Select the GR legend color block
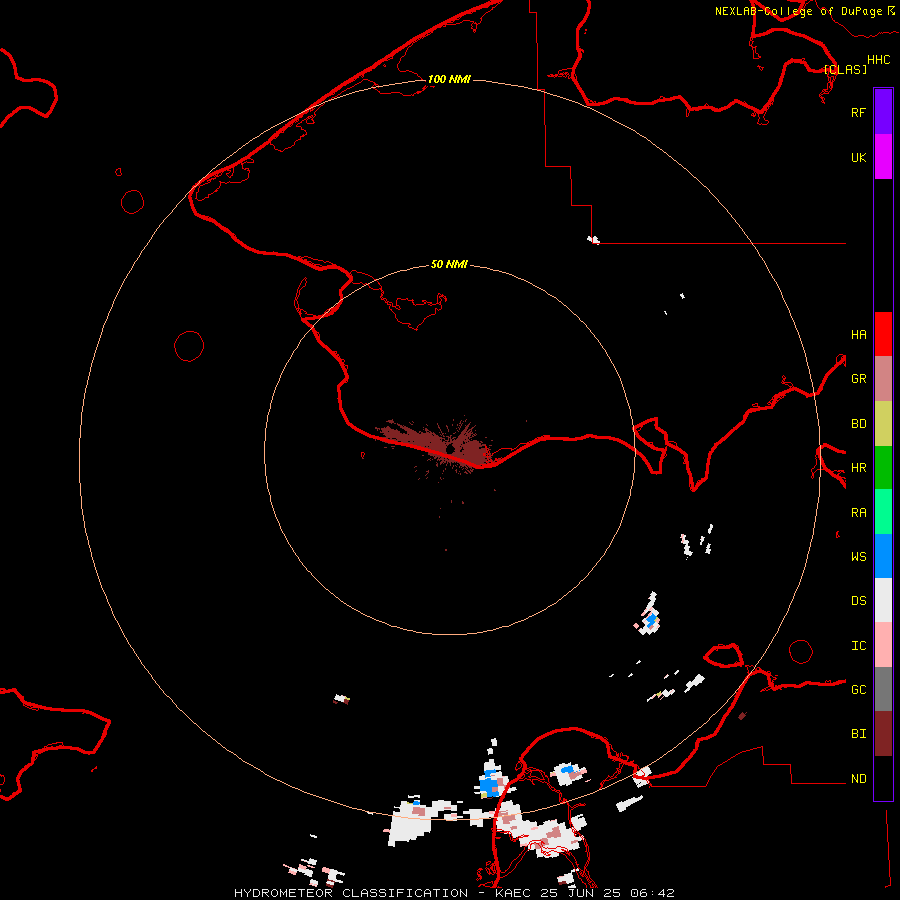Screen dimensions: 900x900 [883, 379]
